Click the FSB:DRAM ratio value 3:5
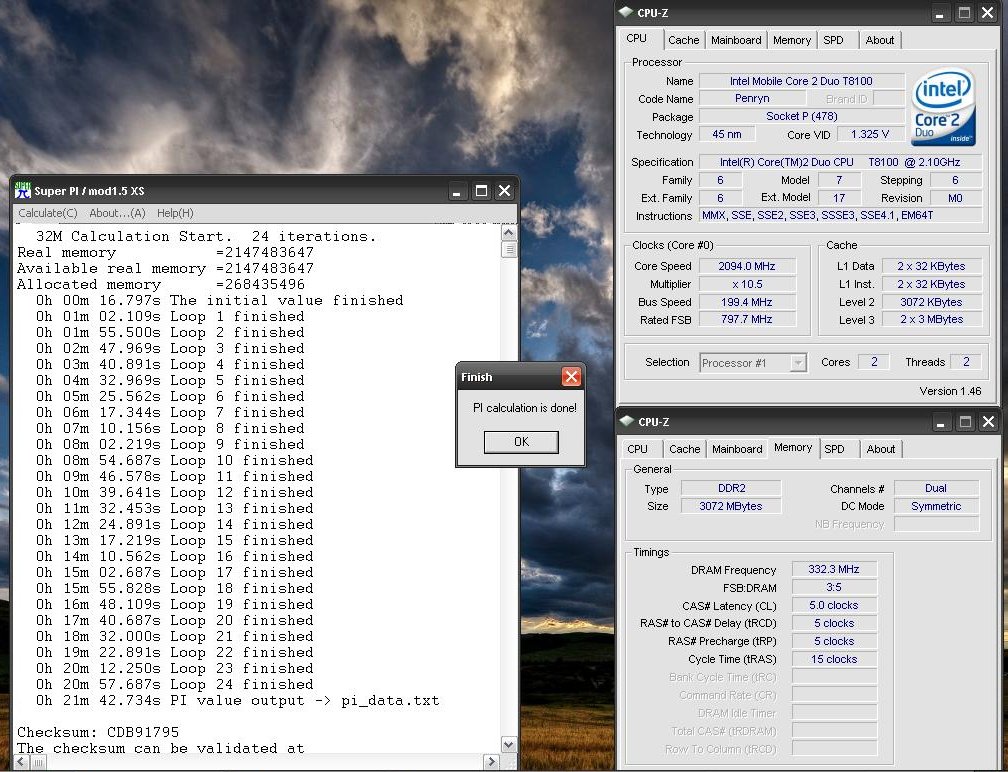 834,587
